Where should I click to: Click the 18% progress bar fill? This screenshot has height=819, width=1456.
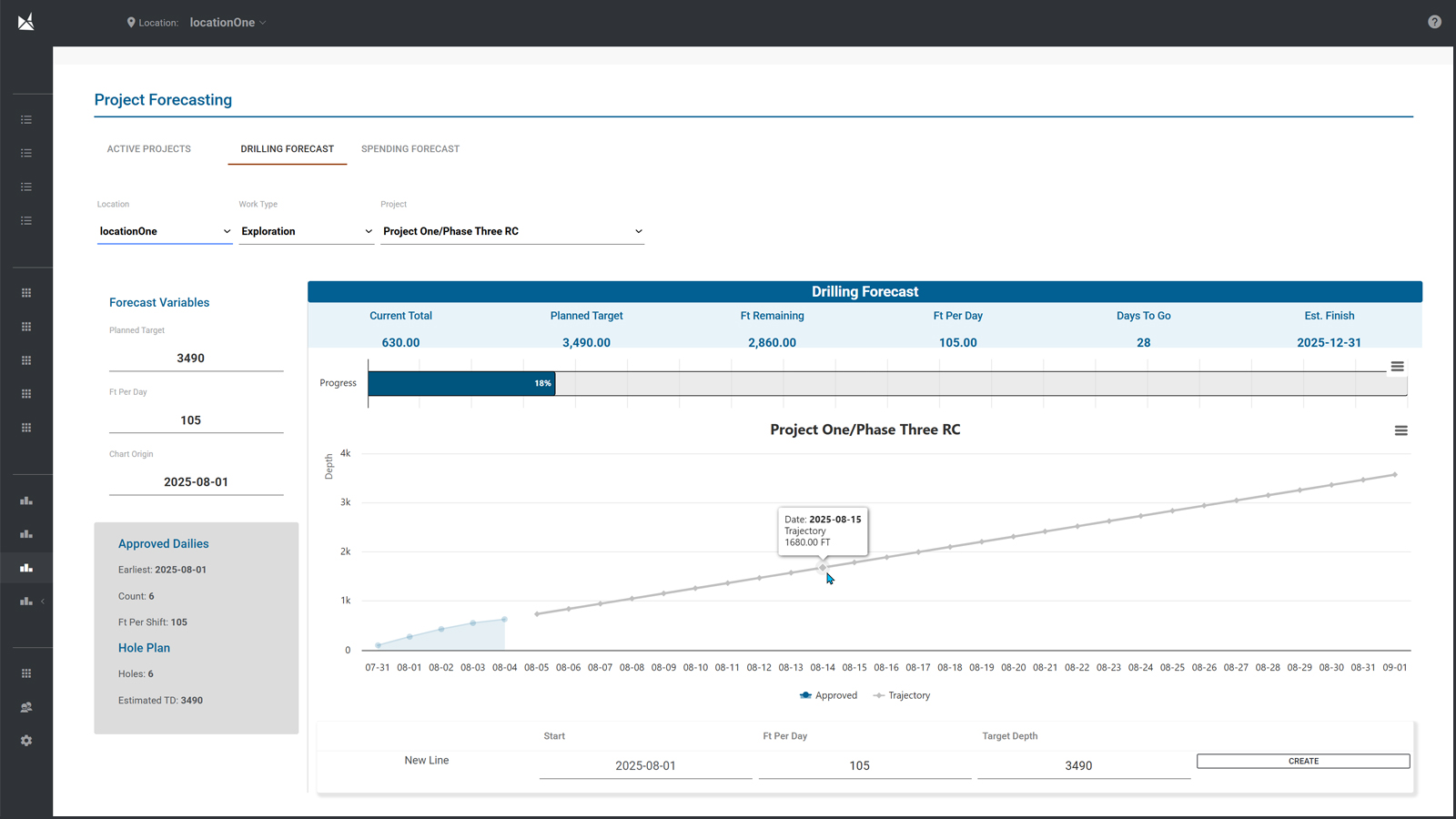461,383
